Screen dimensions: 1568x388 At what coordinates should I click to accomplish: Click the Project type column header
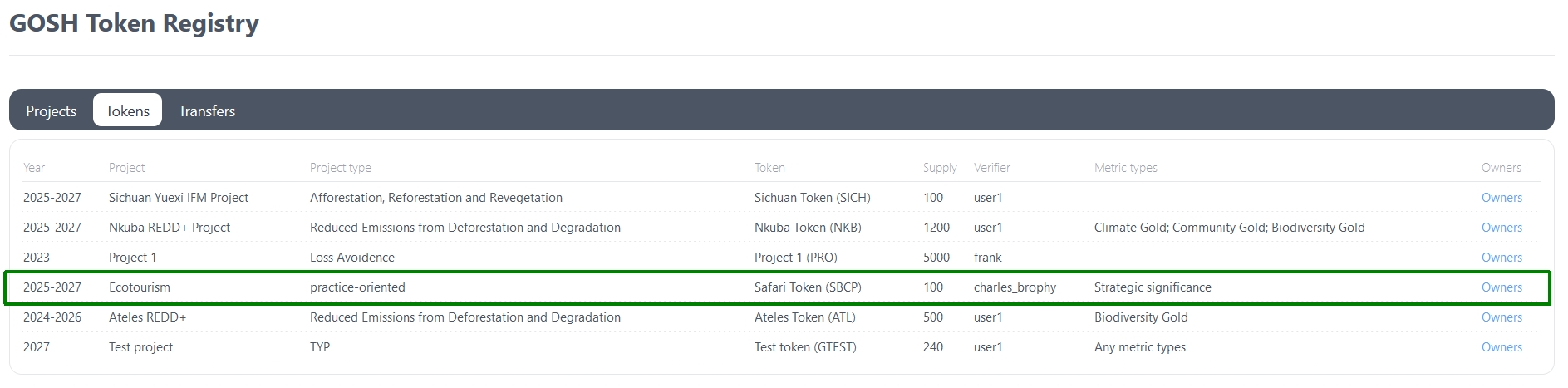[x=340, y=168]
